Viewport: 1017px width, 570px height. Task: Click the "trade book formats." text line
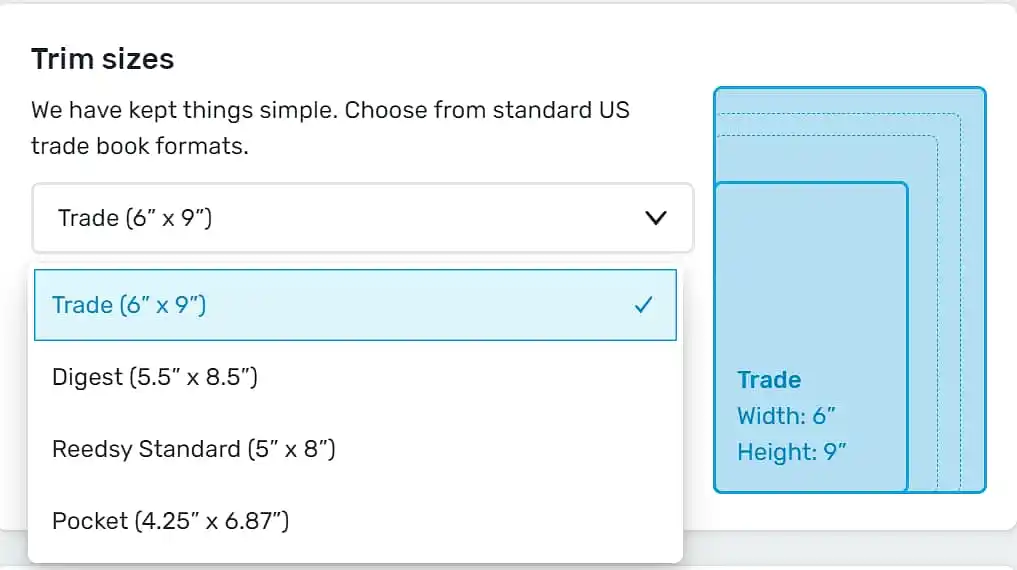[x=139, y=146]
